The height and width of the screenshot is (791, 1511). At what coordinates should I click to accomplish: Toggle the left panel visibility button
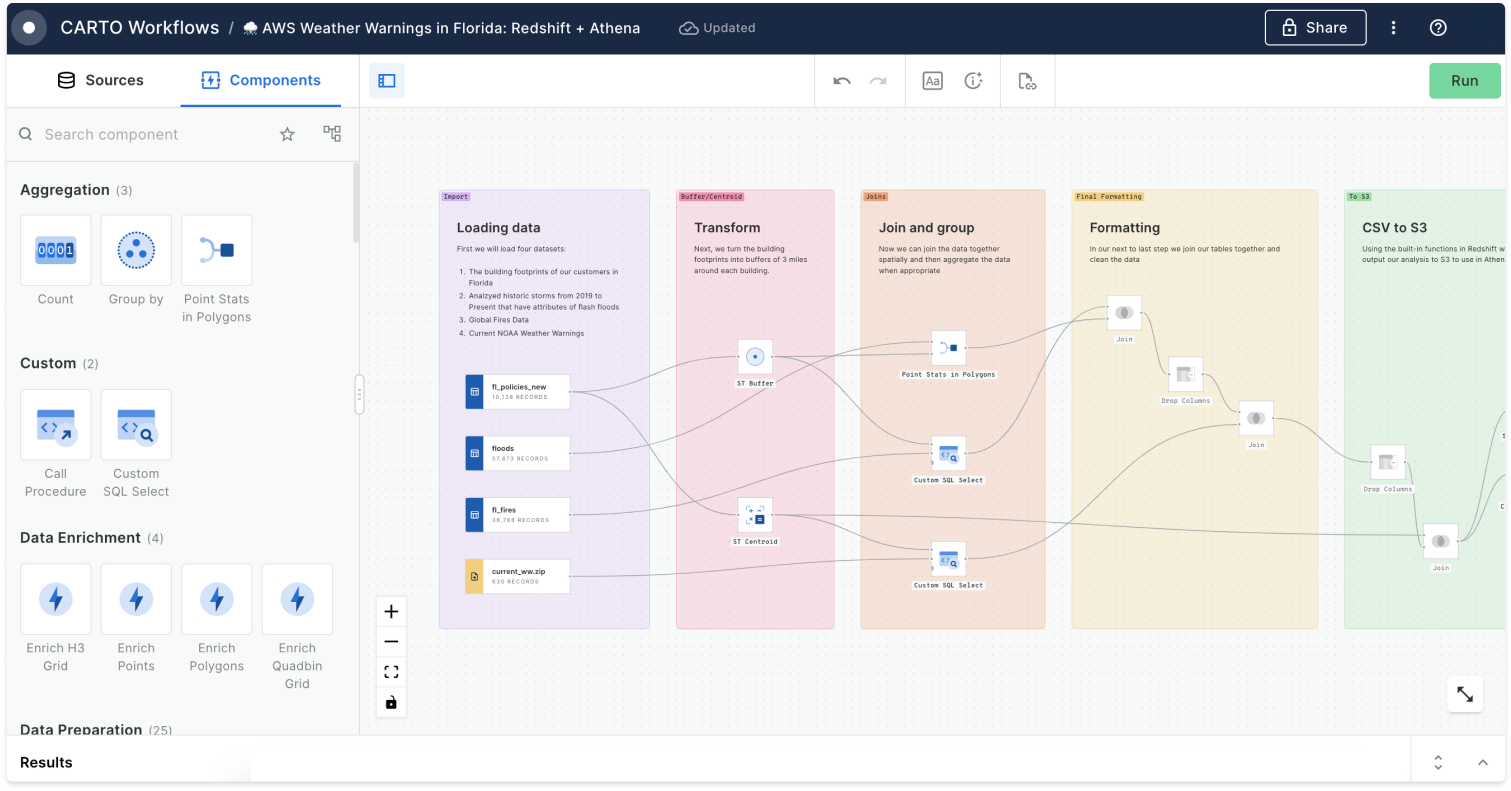pos(388,80)
